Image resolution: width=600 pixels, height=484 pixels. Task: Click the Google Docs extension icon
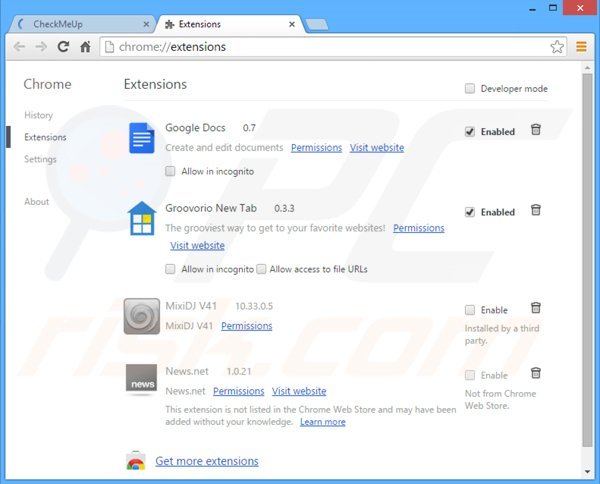pos(142,138)
